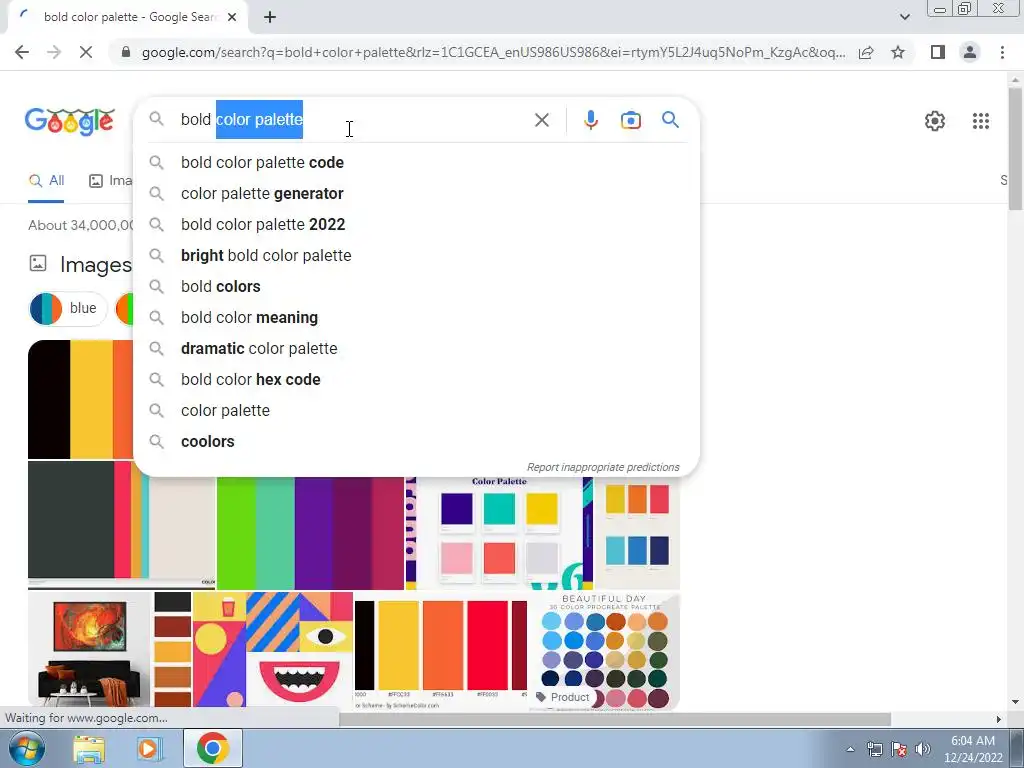
Task: Choose suggestion 'bold color palette 2022'
Action: click(417, 225)
